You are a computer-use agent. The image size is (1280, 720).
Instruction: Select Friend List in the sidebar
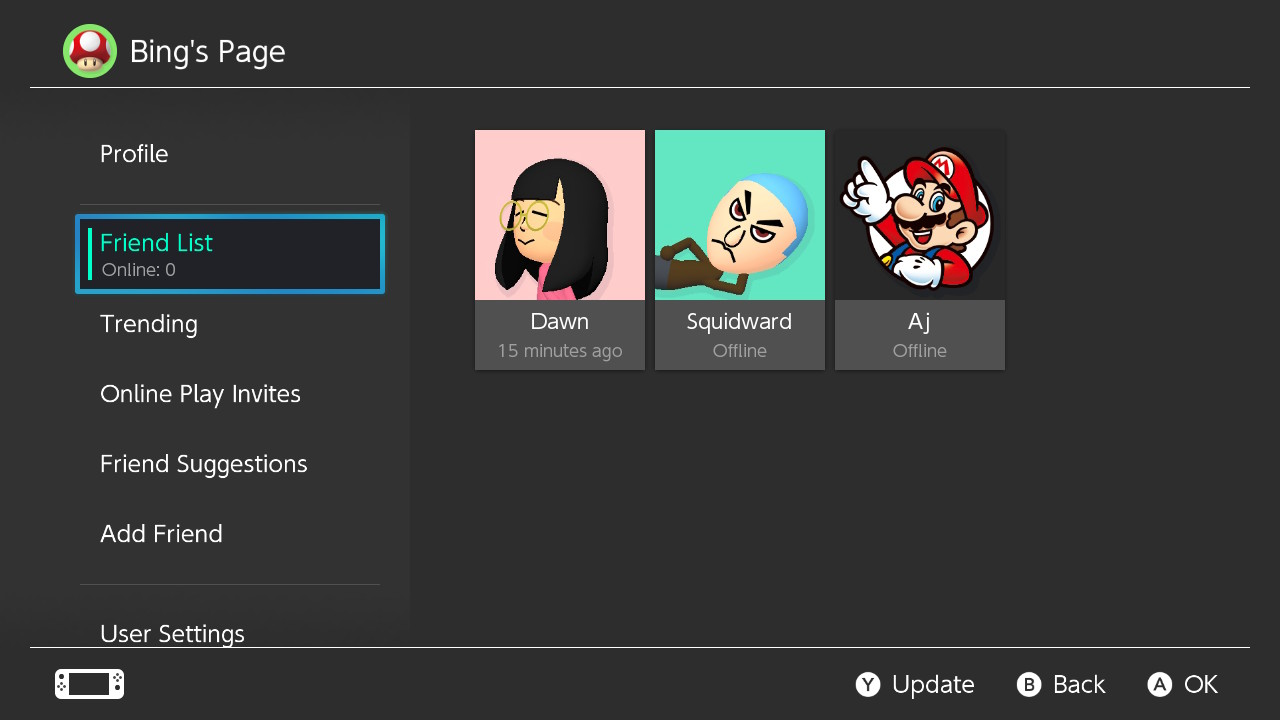coord(230,254)
